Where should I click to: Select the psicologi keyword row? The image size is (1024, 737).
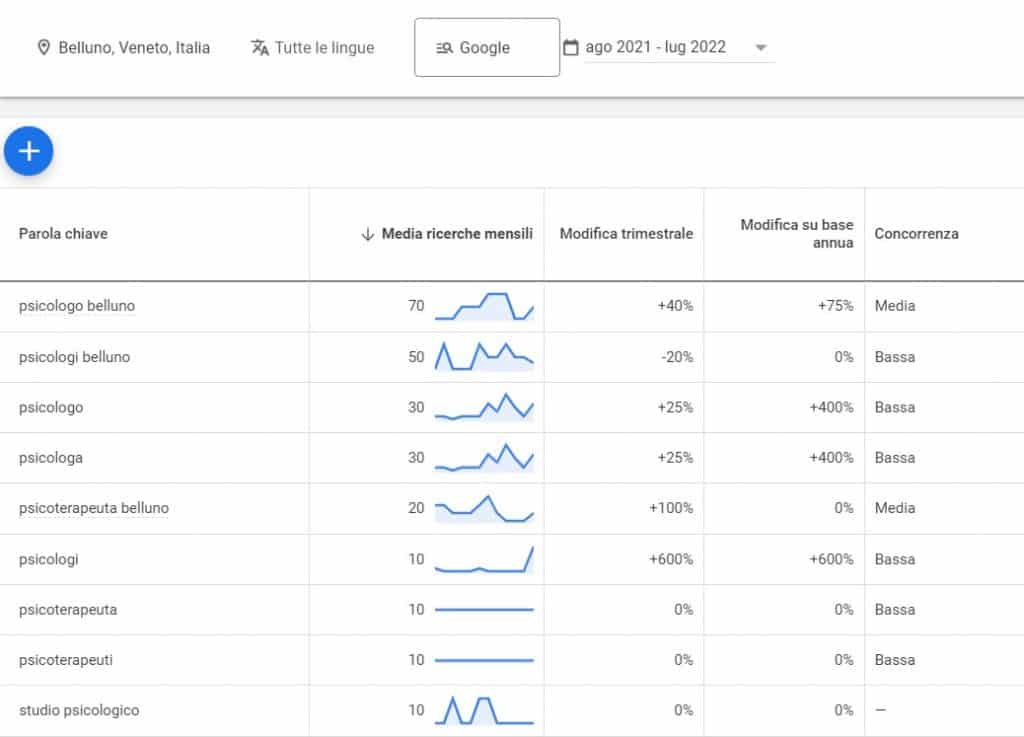coord(512,559)
